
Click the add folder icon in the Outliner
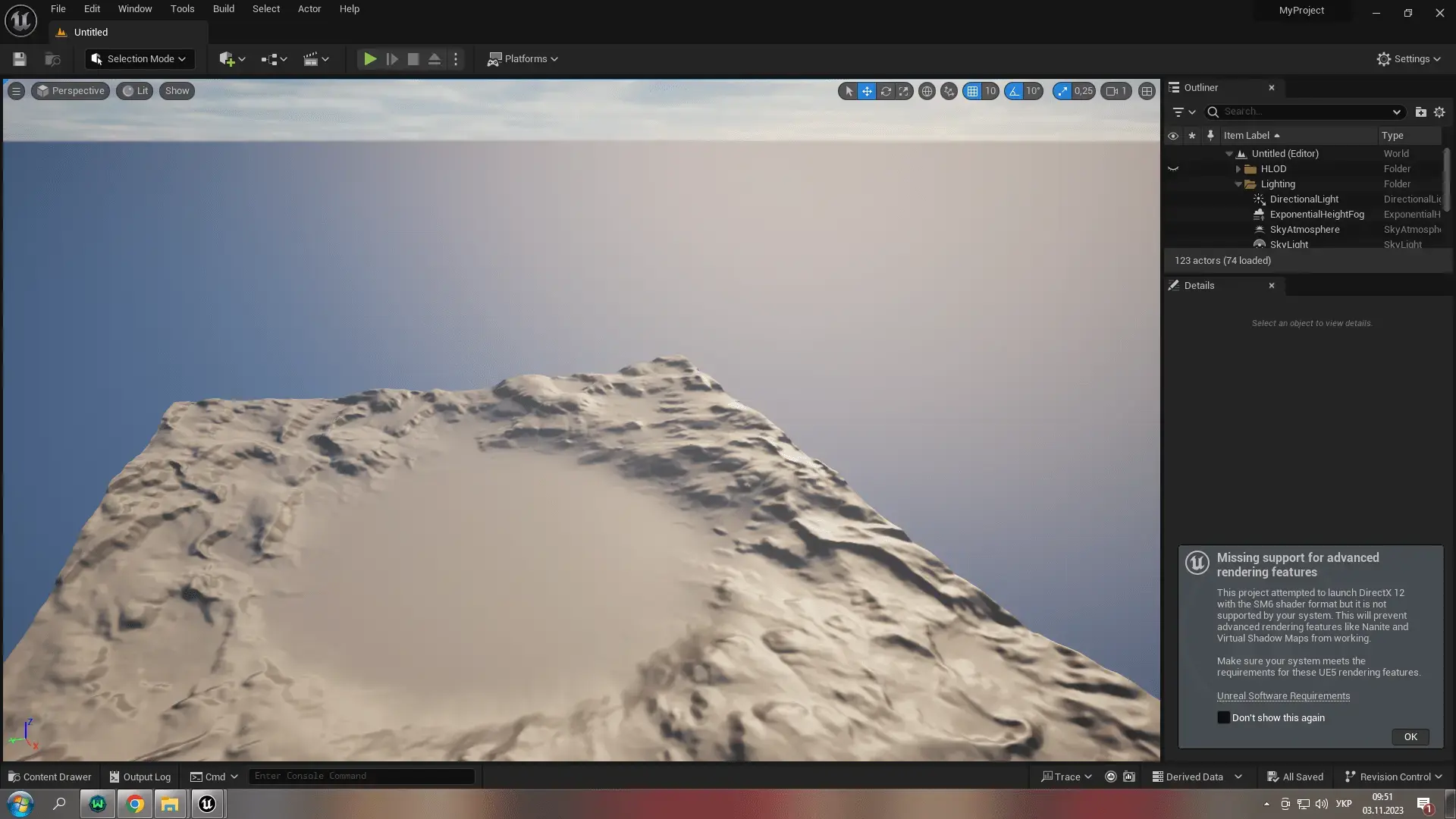pos(1420,112)
